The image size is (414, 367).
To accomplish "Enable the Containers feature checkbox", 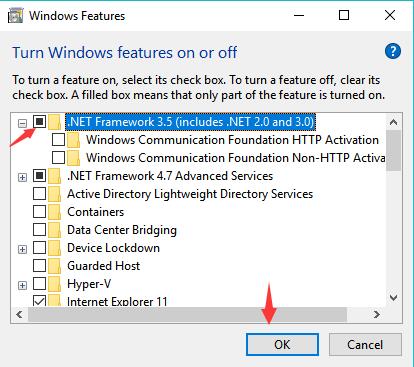I will tap(39, 212).
